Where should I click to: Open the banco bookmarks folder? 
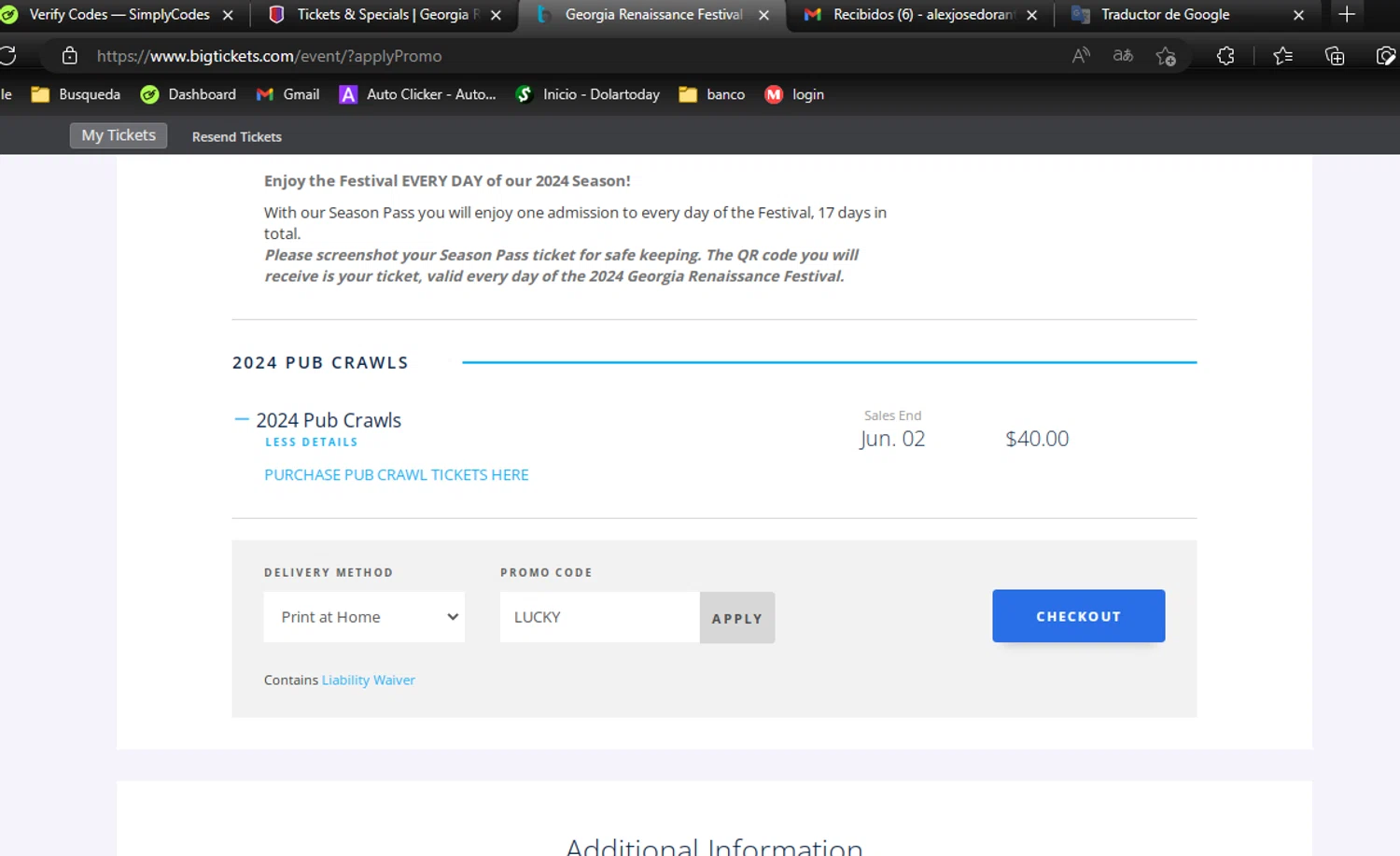click(x=711, y=94)
